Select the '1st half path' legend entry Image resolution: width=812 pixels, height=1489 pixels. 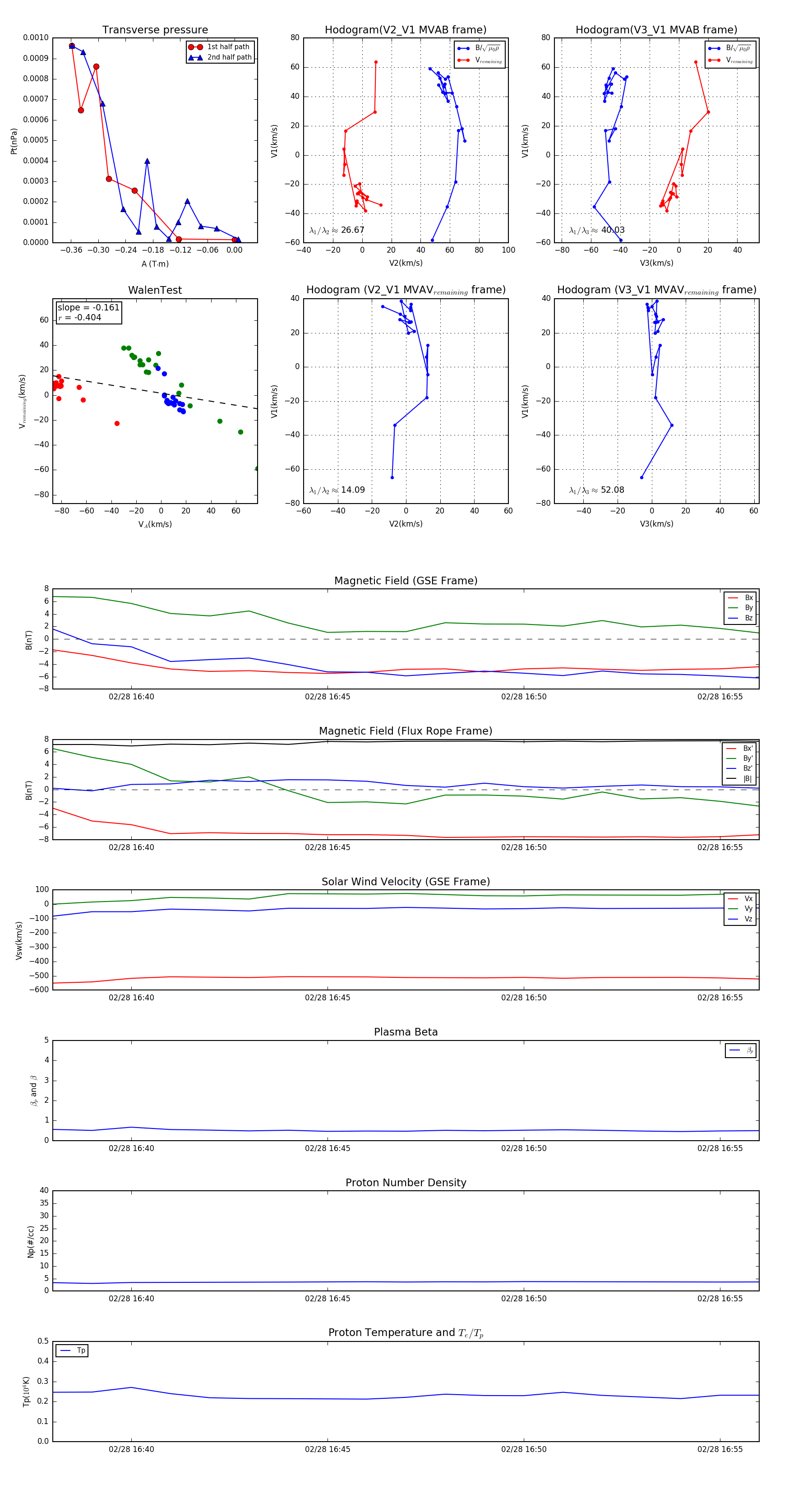click(x=220, y=47)
